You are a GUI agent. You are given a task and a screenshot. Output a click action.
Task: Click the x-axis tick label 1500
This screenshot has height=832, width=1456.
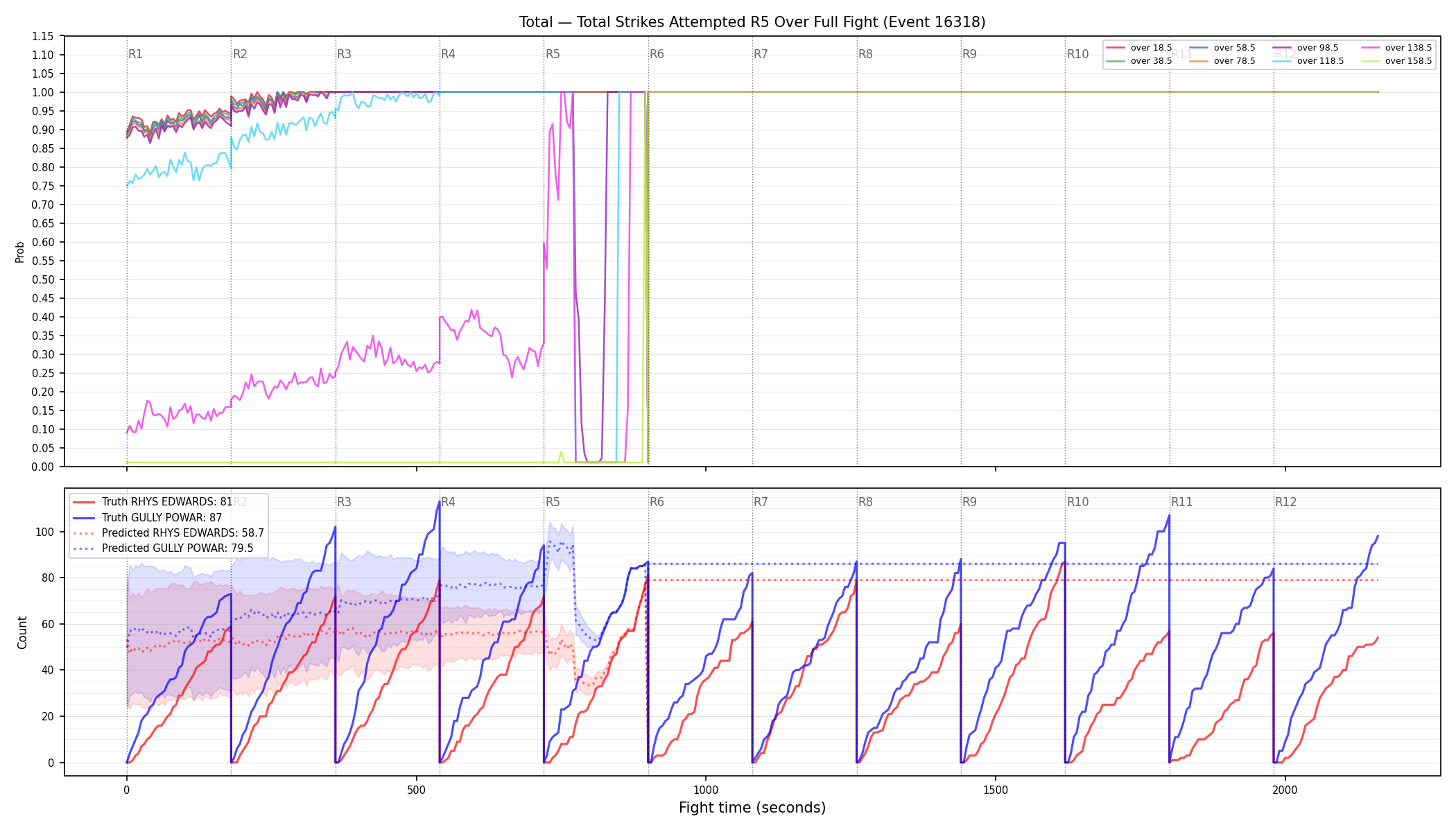[x=996, y=790]
